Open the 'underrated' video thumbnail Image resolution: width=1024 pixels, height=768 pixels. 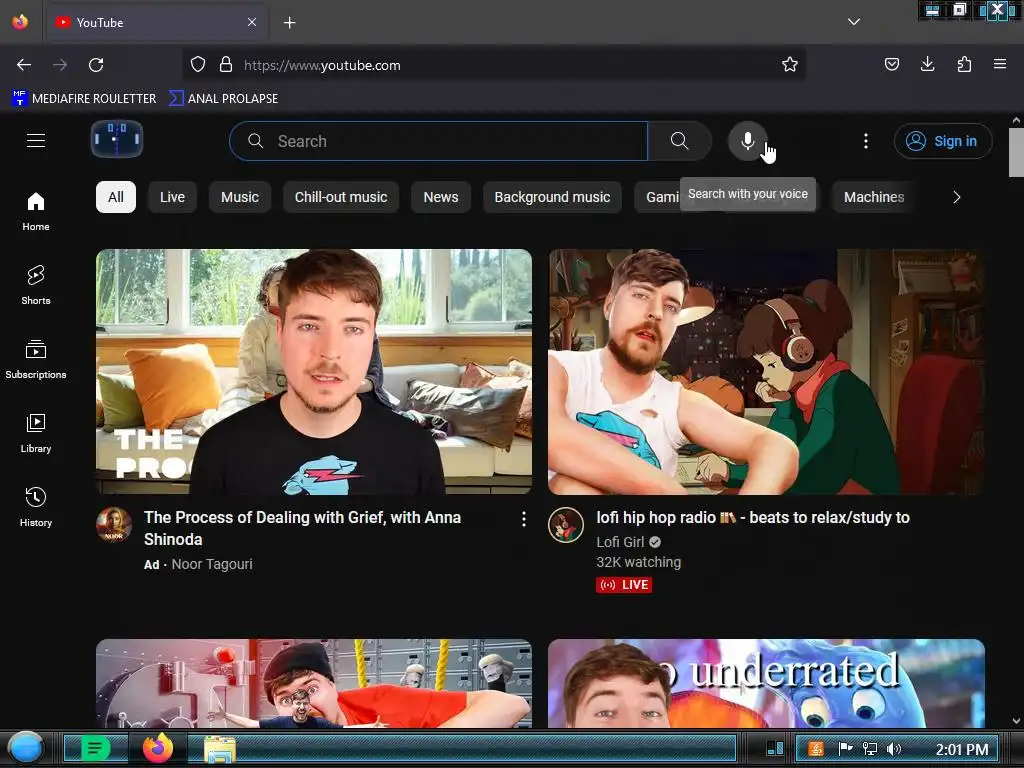tap(766, 683)
